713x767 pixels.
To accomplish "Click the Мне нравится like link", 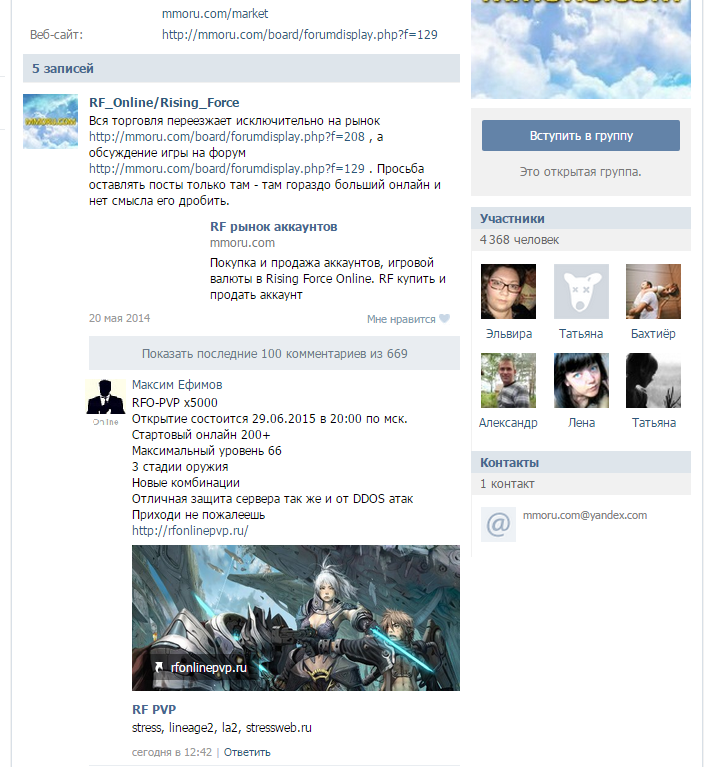I will [401, 319].
